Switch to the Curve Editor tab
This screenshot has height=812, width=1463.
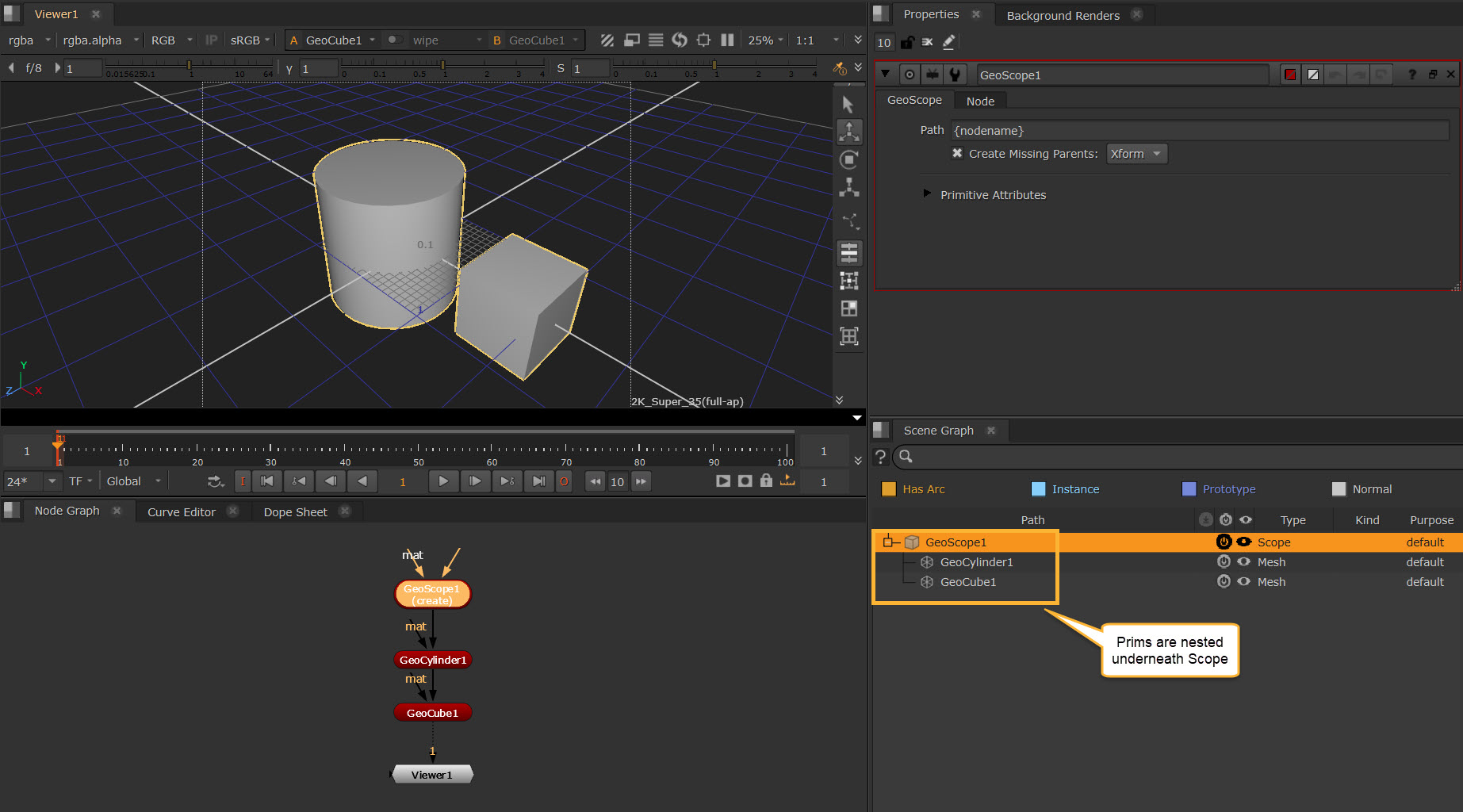pyautogui.click(x=181, y=511)
